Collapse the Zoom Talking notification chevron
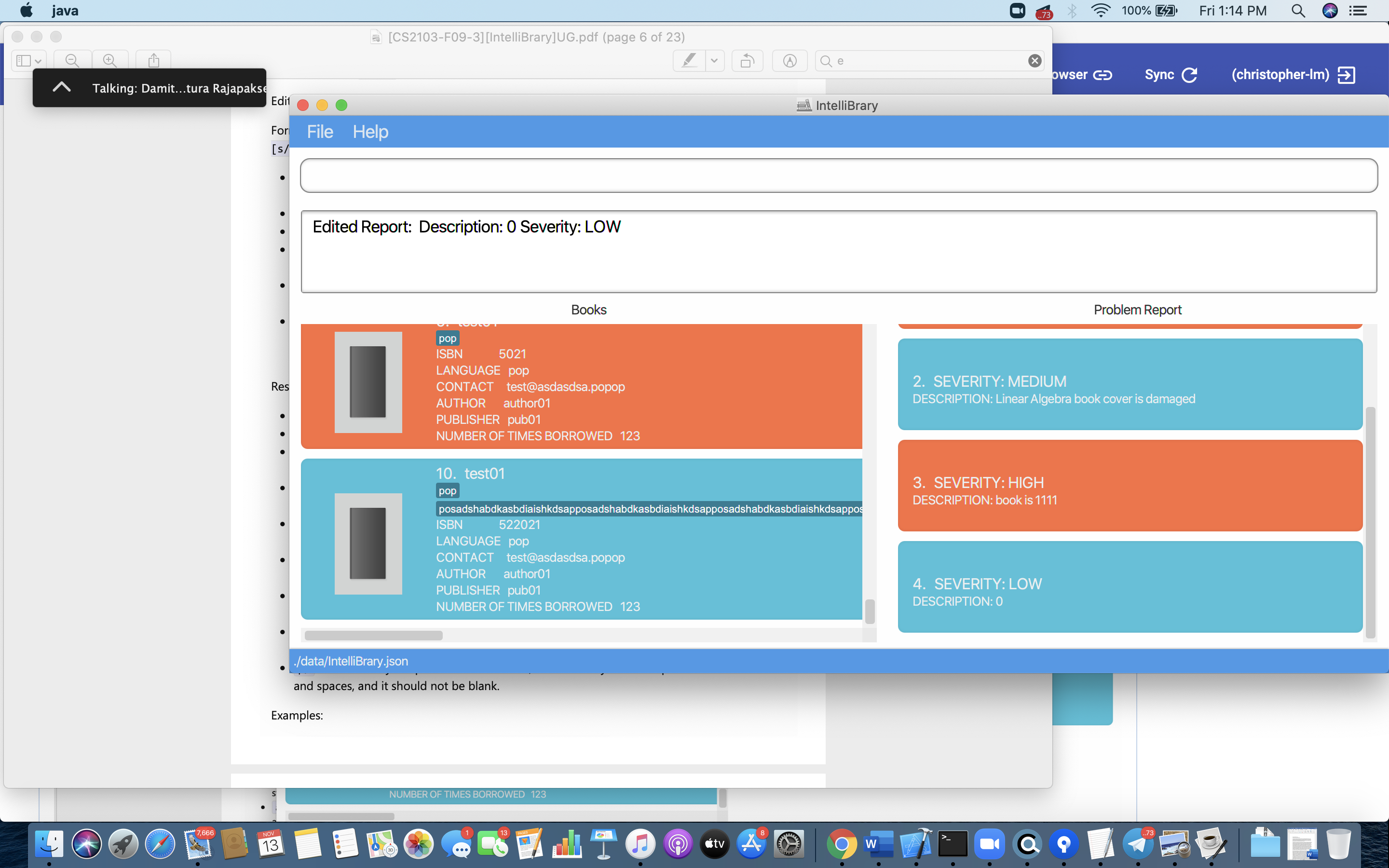 pyautogui.click(x=61, y=87)
